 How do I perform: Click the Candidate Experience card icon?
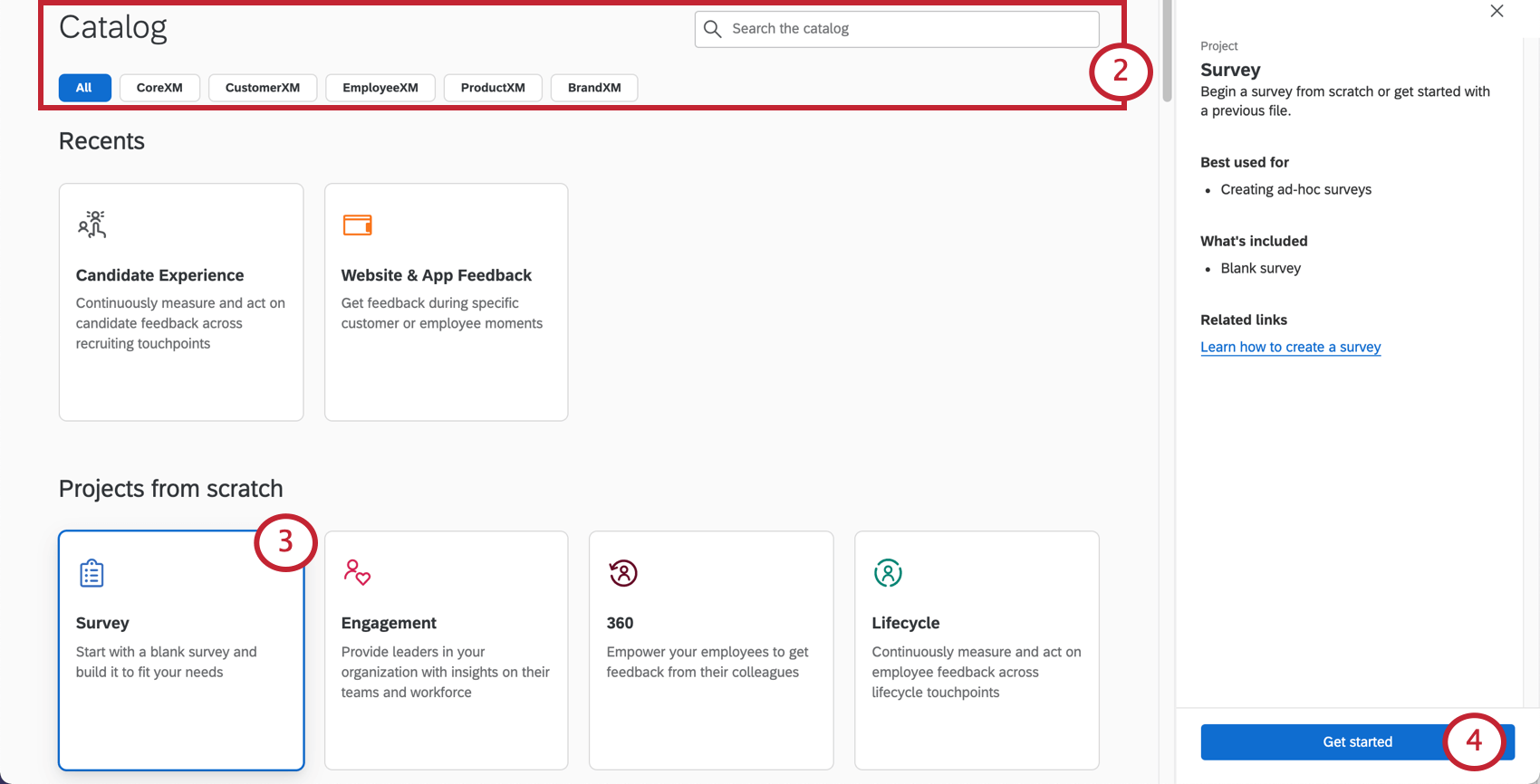pyautogui.click(x=92, y=225)
